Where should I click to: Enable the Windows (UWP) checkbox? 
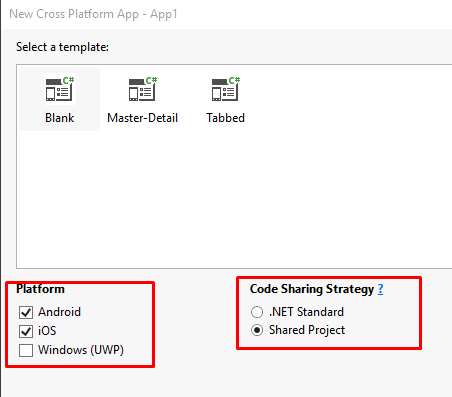tap(26, 350)
